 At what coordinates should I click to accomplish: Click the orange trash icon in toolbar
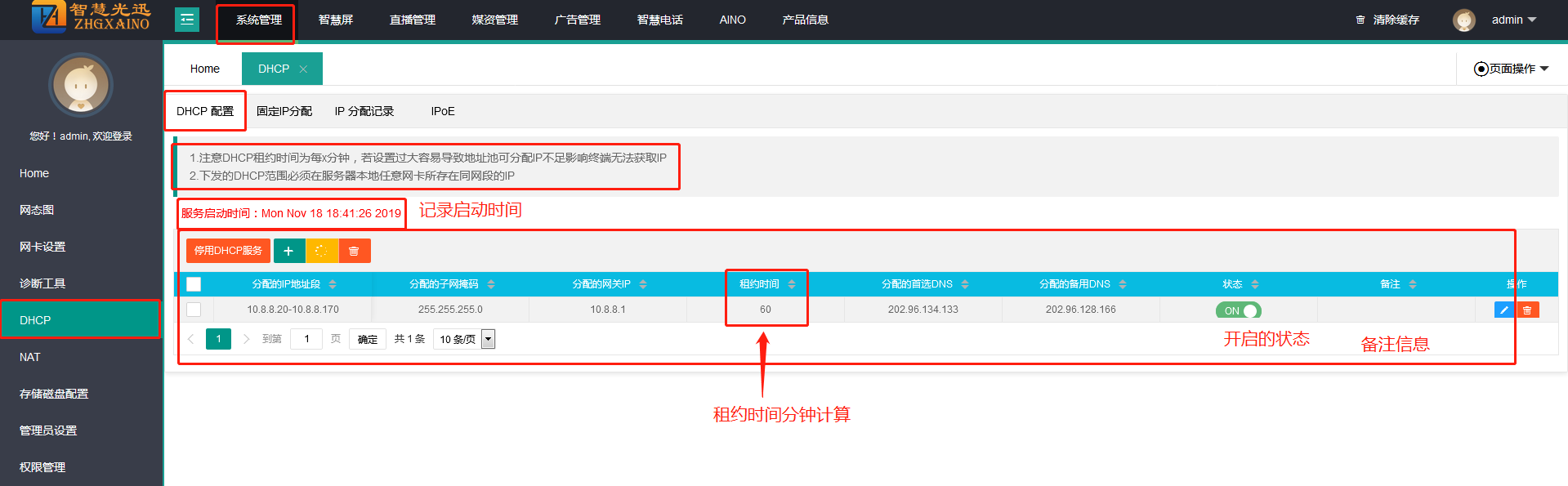pos(354,251)
